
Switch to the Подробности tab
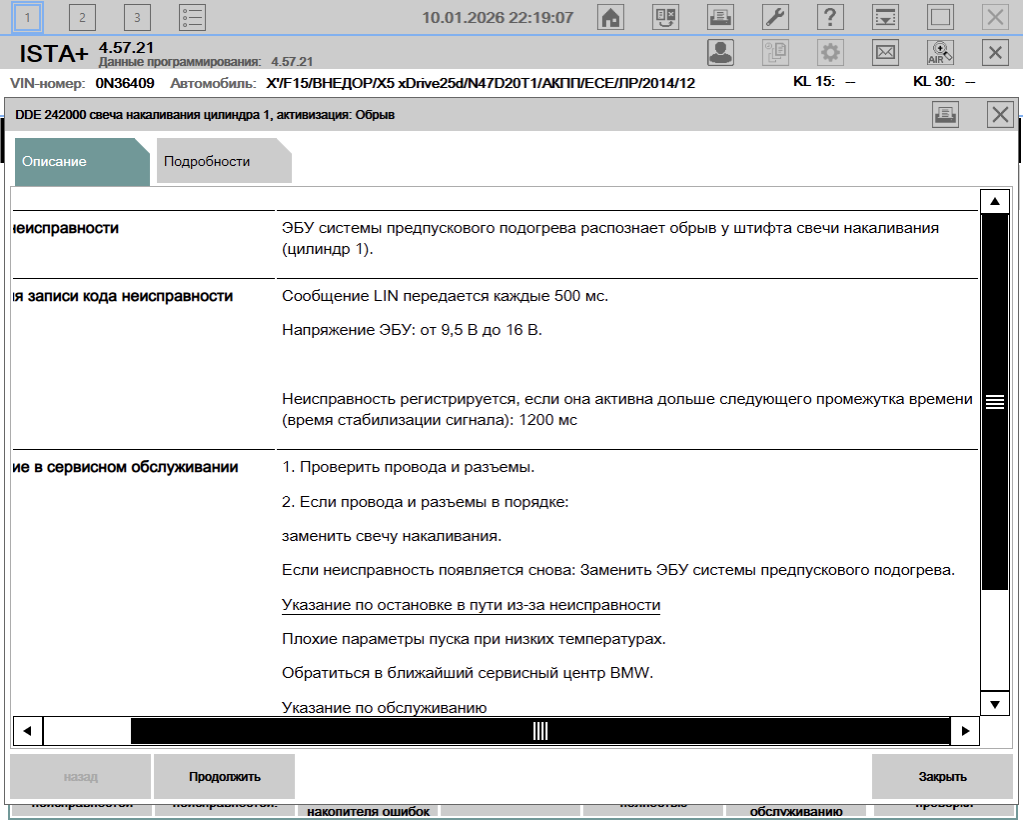click(208, 162)
